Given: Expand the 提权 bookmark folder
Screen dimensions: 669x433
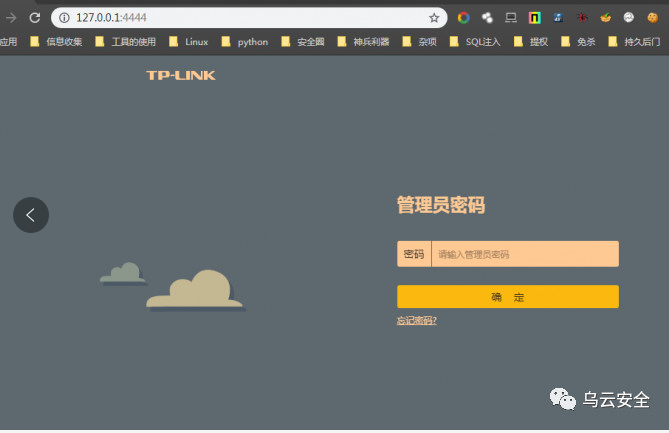Looking at the screenshot, I should click(x=531, y=42).
